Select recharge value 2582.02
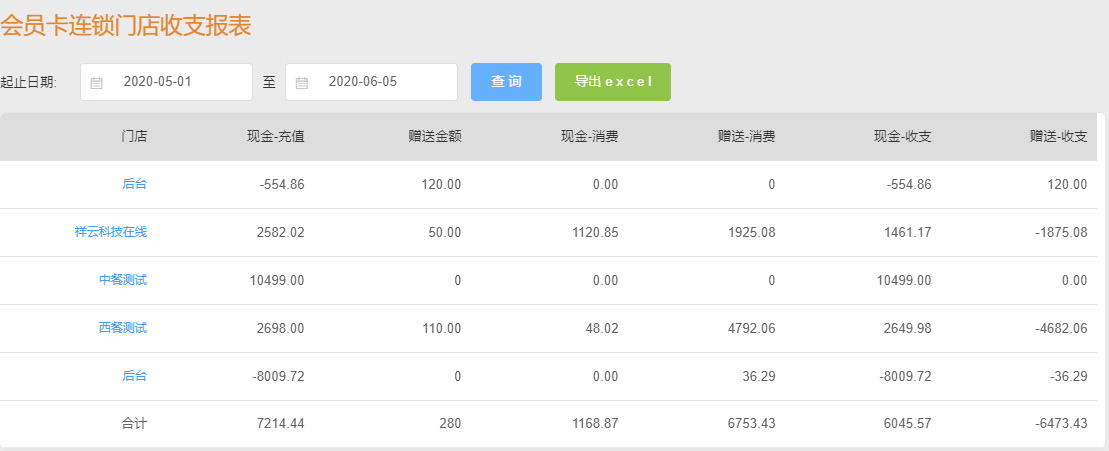1109x451 pixels. point(281,232)
